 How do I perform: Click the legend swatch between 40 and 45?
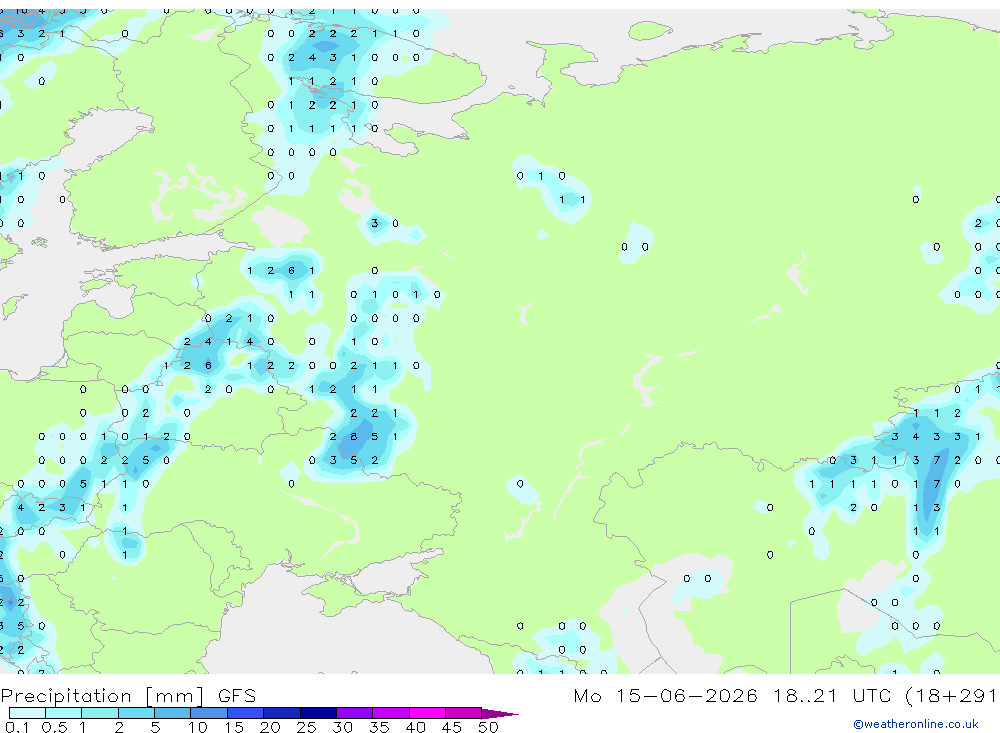pyautogui.click(x=427, y=713)
